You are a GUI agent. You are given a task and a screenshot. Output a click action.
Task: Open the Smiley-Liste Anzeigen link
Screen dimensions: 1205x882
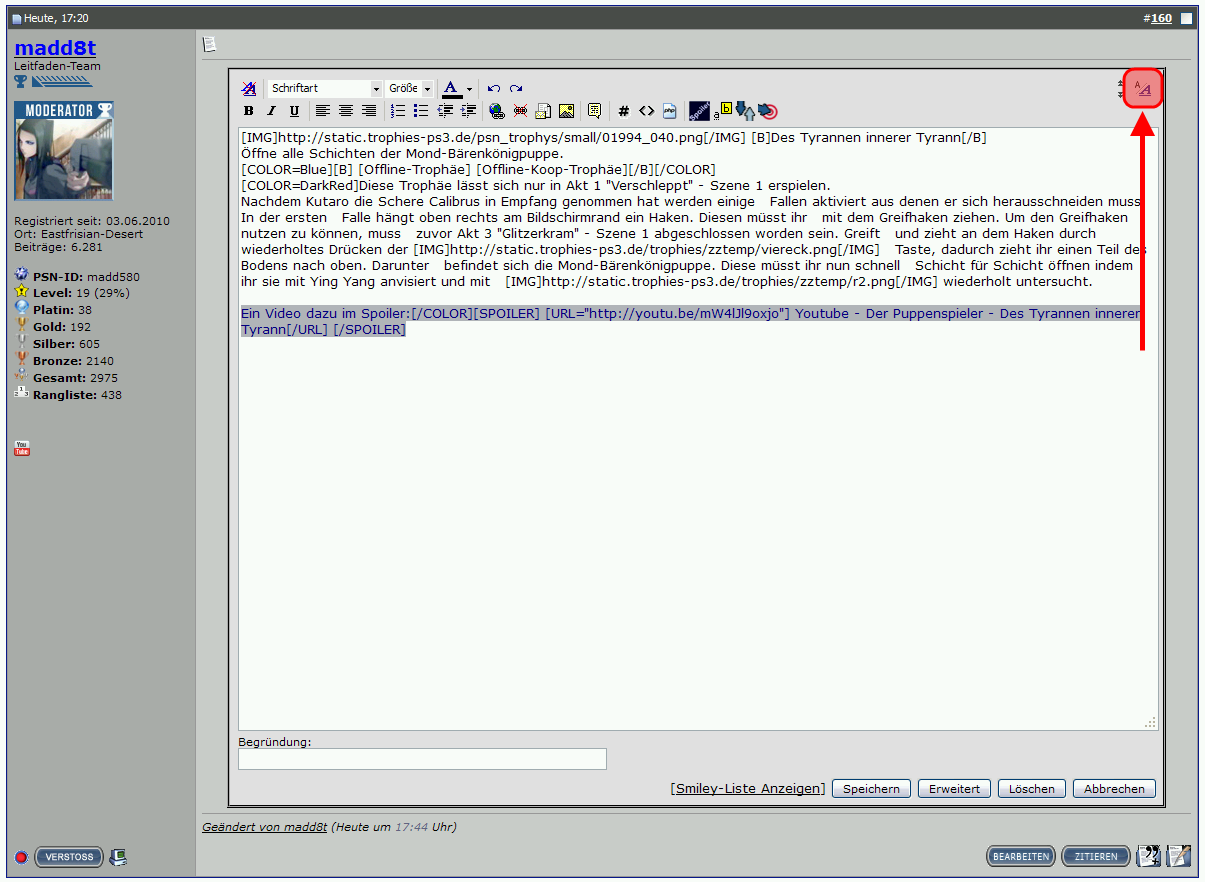pyautogui.click(x=748, y=789)
